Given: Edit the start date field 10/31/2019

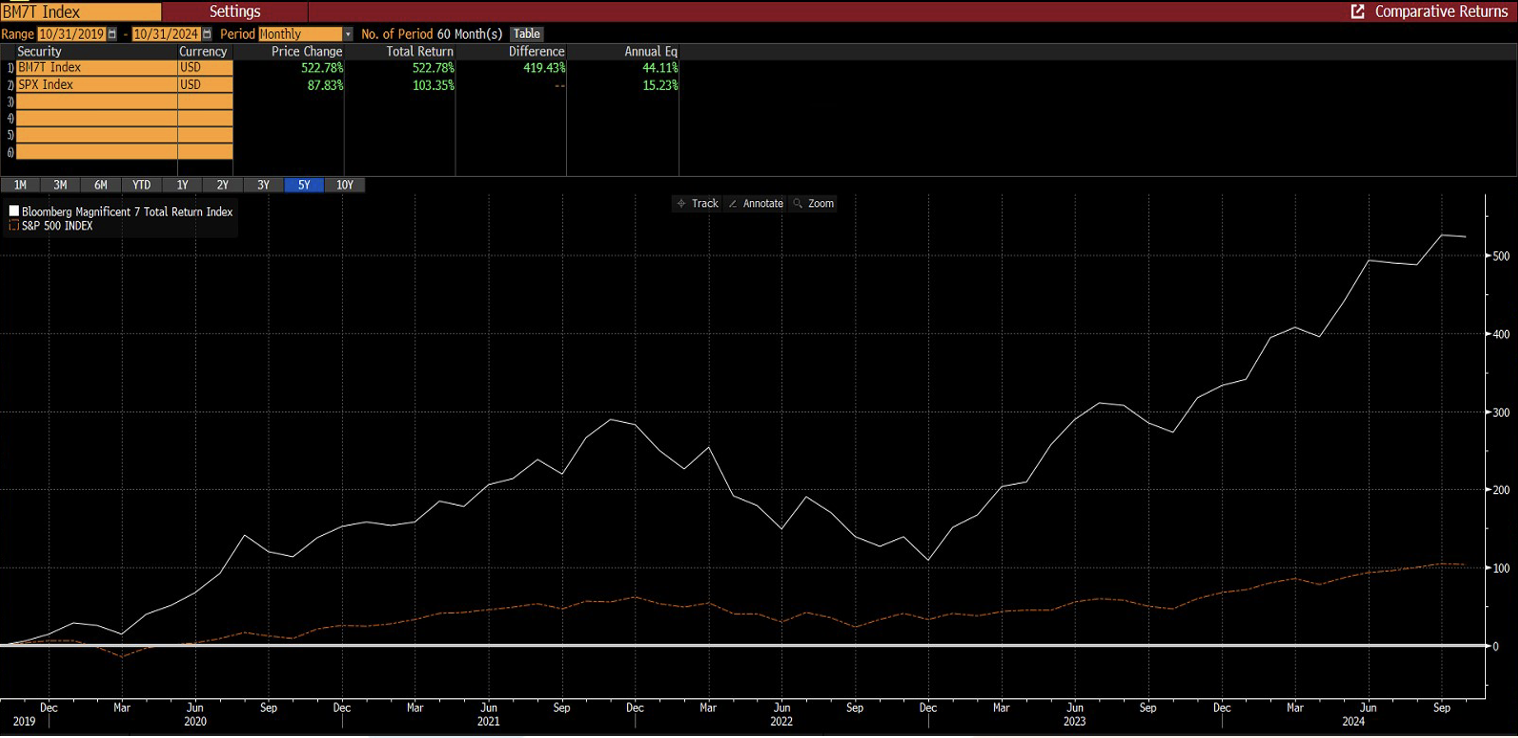Looking at the screenshot, I should coord(71,34).
